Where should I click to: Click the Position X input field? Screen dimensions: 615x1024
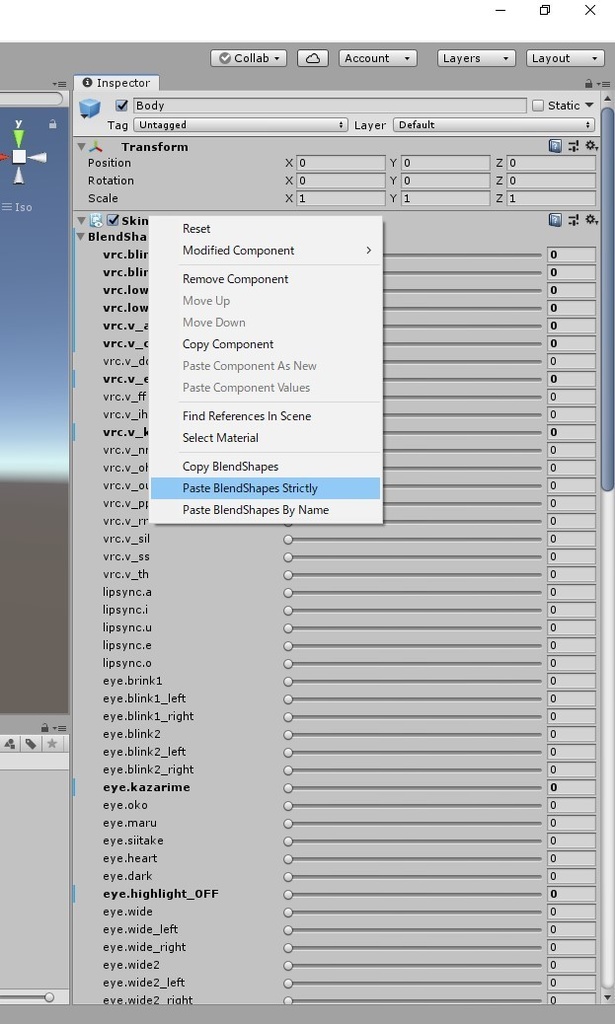click(x=341, y=163)
